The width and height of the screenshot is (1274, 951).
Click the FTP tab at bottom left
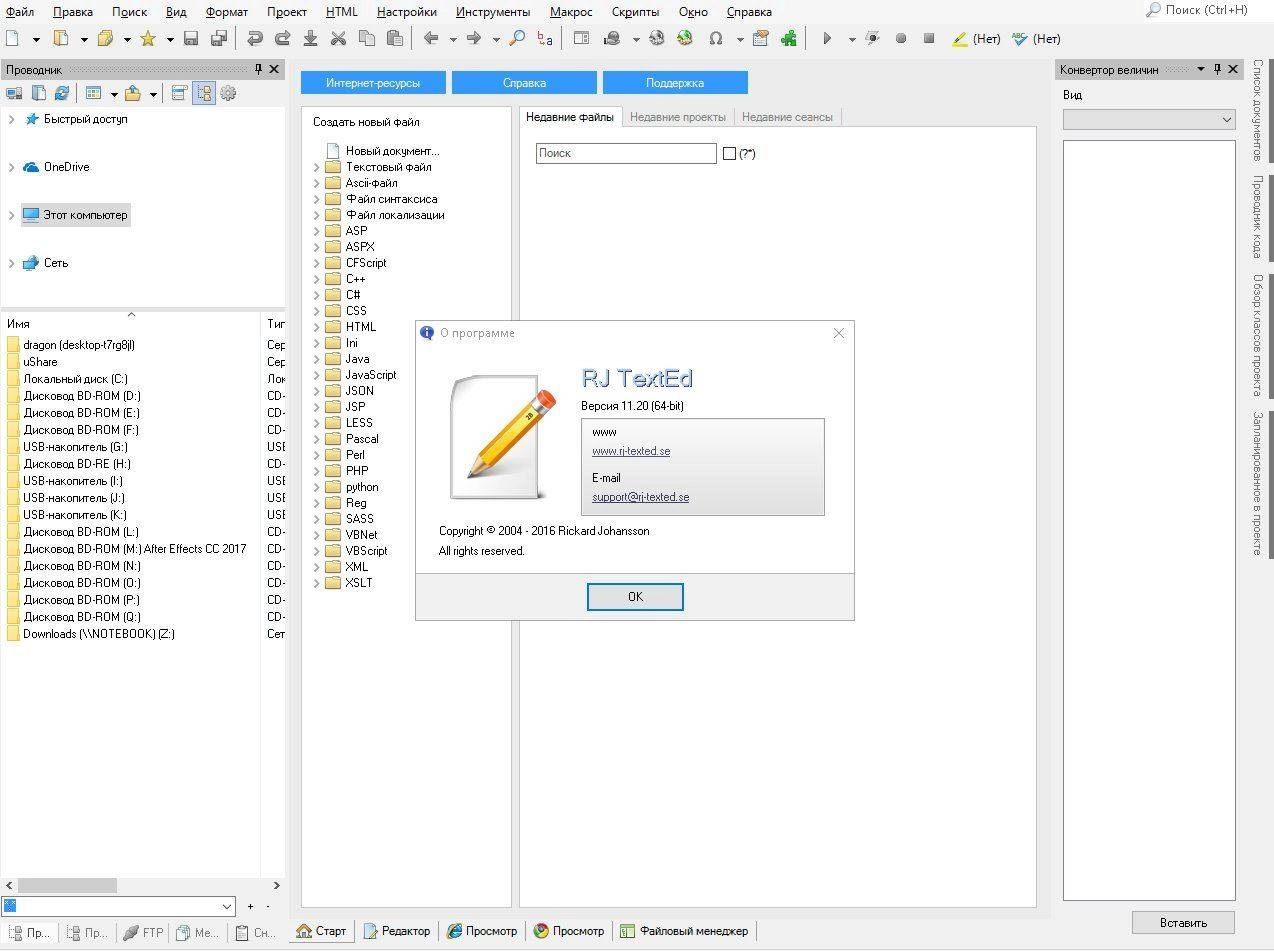click(143, 933)
